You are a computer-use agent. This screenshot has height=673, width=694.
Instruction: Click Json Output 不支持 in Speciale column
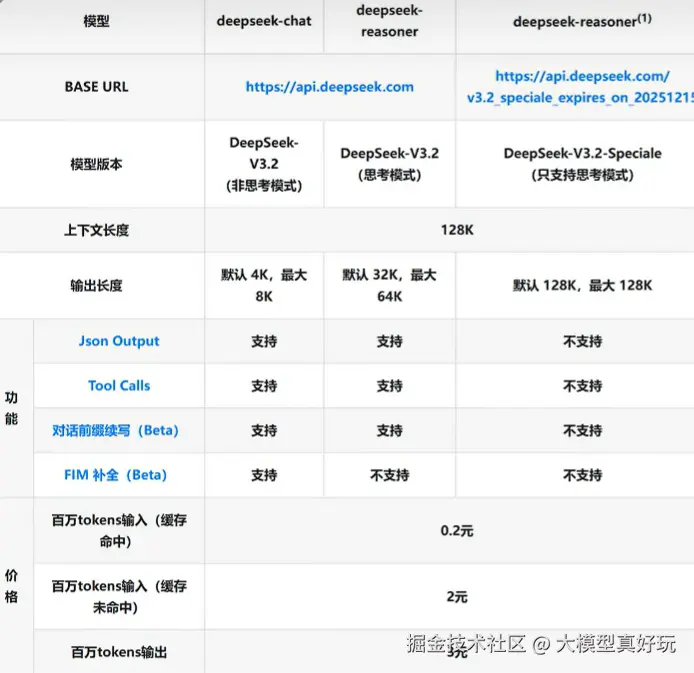click(582, 341)
